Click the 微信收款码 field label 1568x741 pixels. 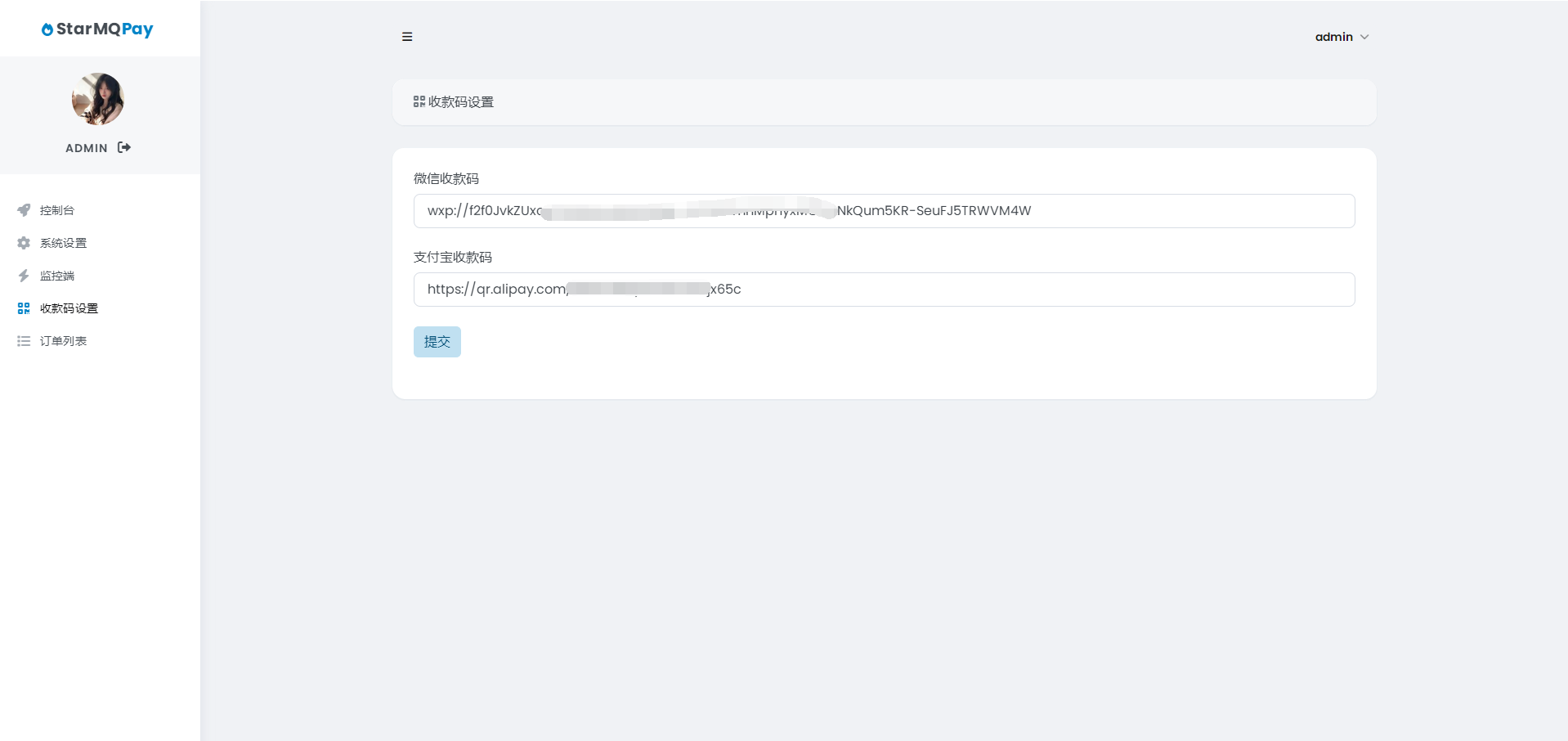pos(446,178)
